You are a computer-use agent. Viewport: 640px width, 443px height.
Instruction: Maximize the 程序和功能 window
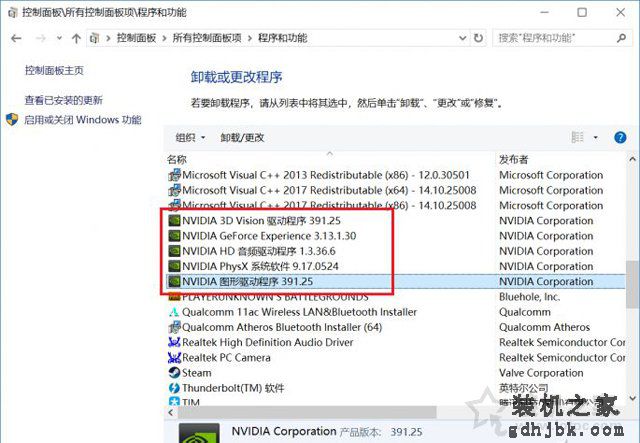click(x=582, y=12)
